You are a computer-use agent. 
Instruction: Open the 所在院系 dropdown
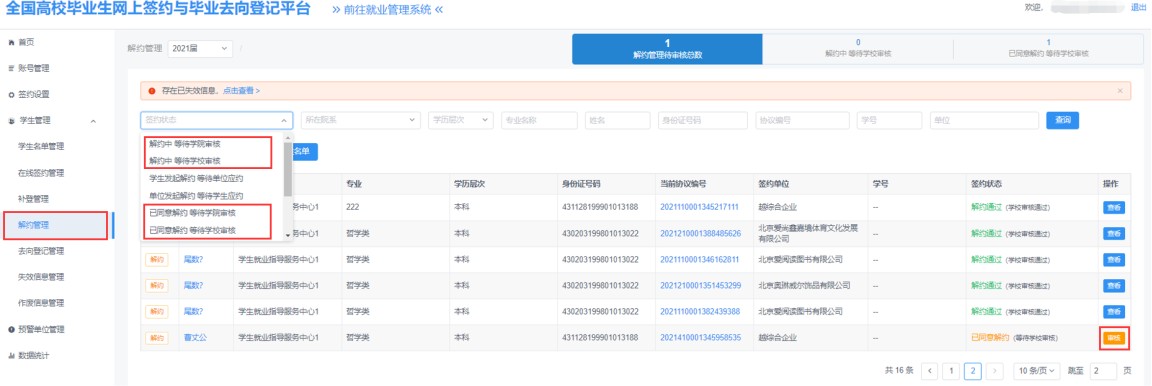(x=361, y=120)
